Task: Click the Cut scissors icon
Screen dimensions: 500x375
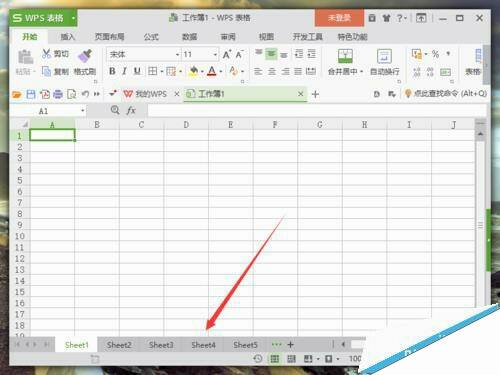Action: pos(46,54)
